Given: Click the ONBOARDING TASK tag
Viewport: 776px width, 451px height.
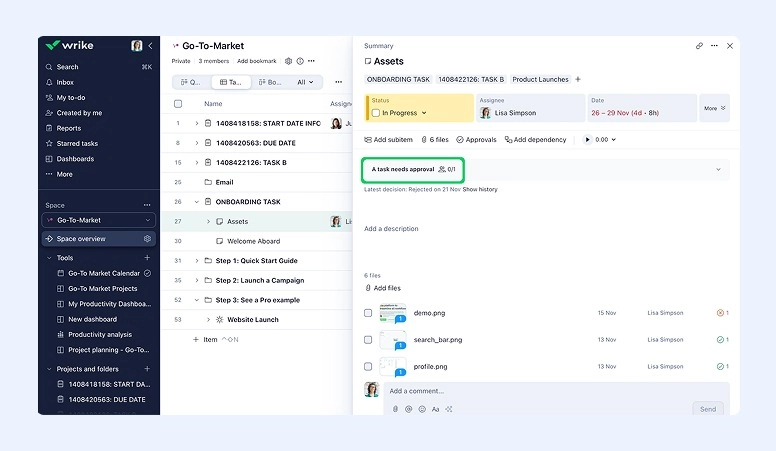Looking at the screenshot, I should pyautogui.click(x=398, y=79).
